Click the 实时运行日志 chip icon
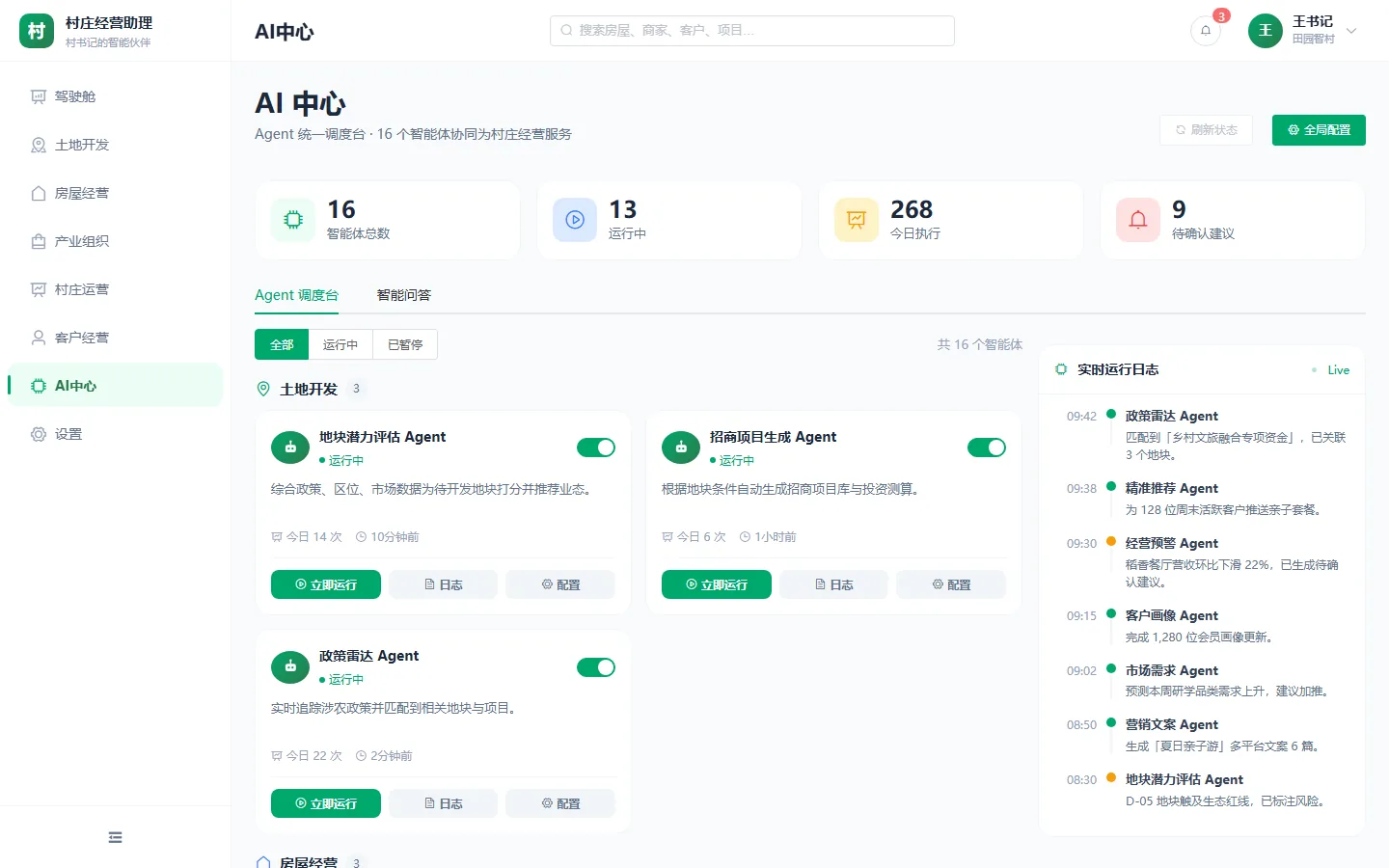The image size is (1389, 868). (x=1061, y=369)
